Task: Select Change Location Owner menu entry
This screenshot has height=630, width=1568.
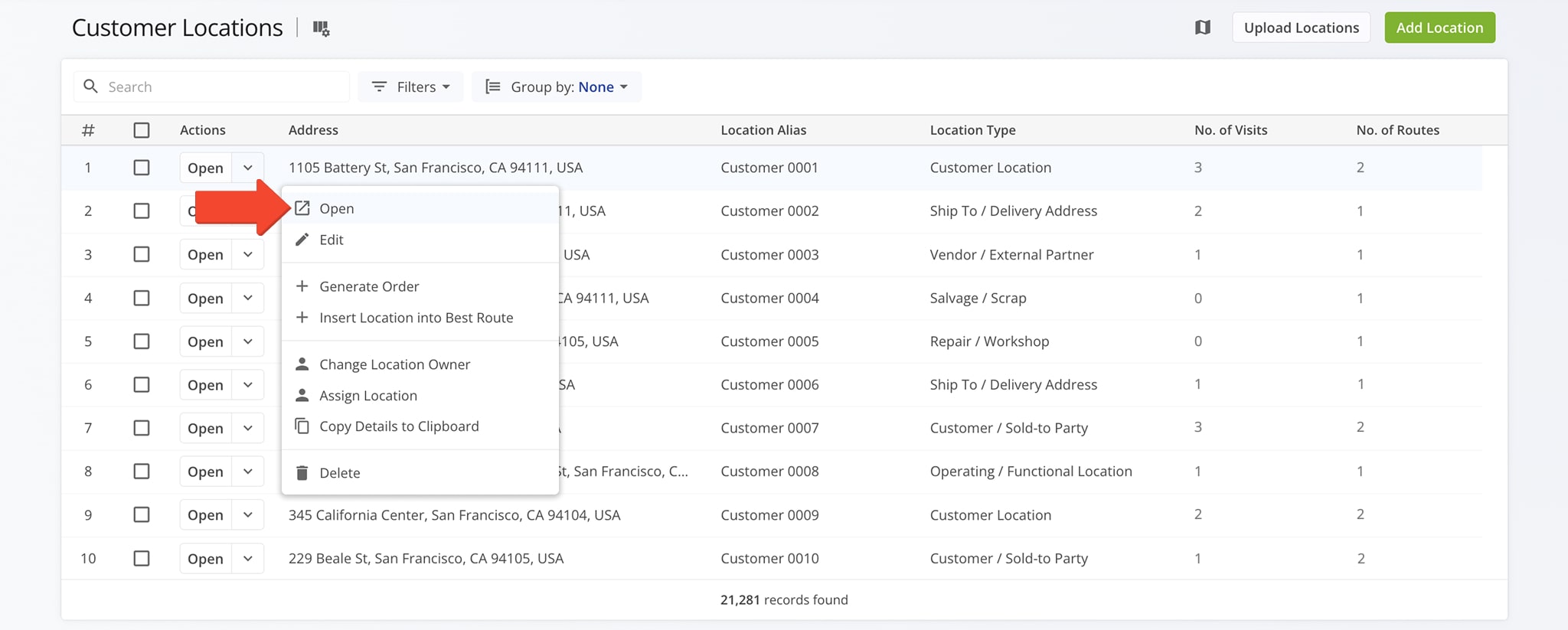Action: (420, 364)
